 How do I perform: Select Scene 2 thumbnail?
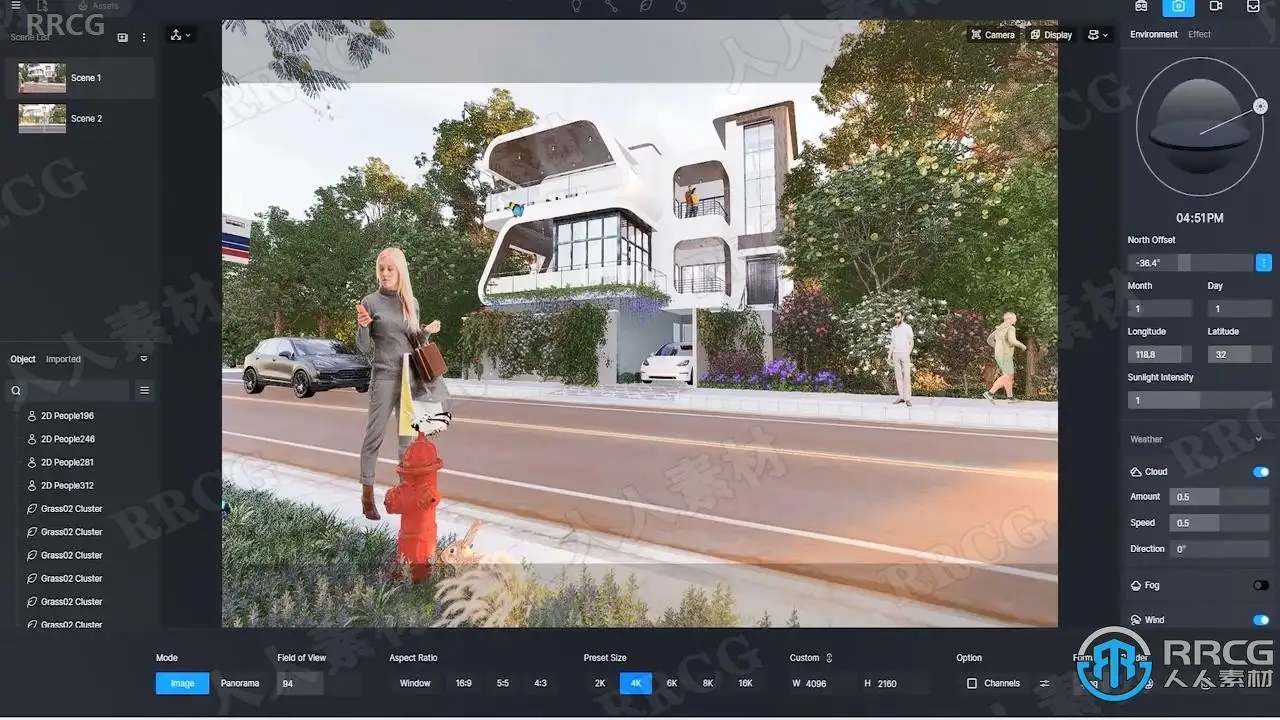42,119
